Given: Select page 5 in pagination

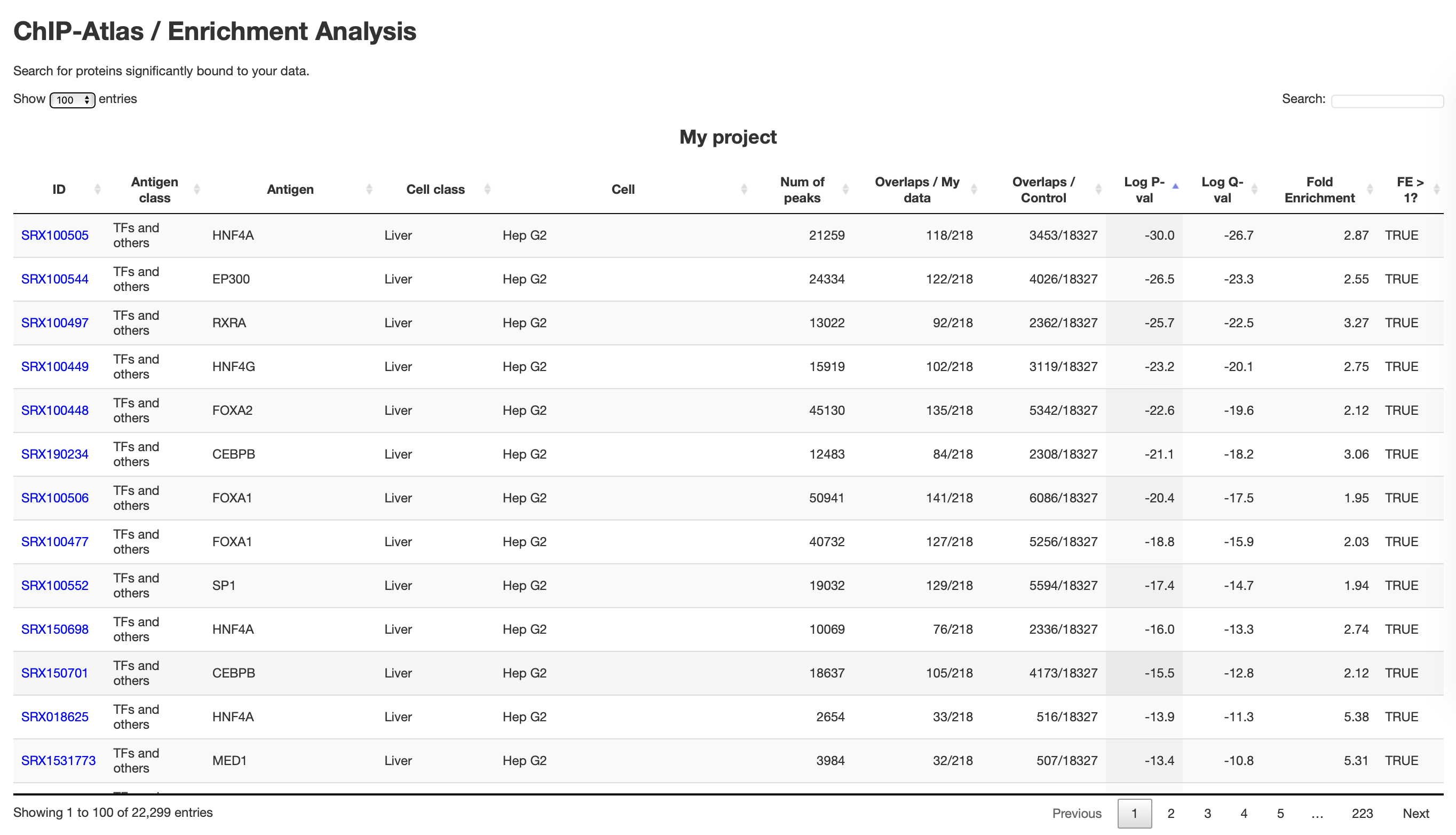Looking at the screenshot, I should tap(1280, 813).
